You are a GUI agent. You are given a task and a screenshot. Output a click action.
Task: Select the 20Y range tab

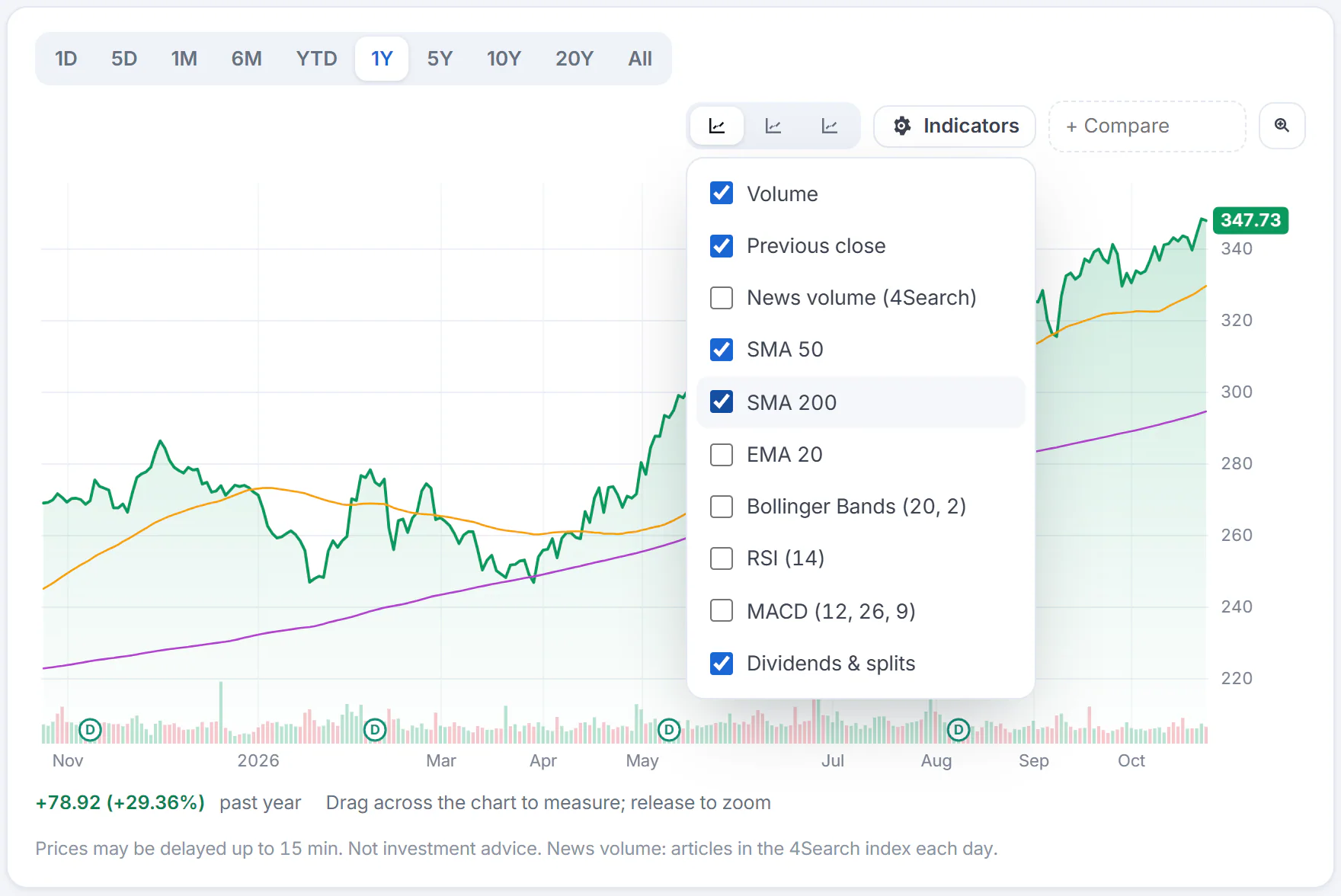(574, 59)
